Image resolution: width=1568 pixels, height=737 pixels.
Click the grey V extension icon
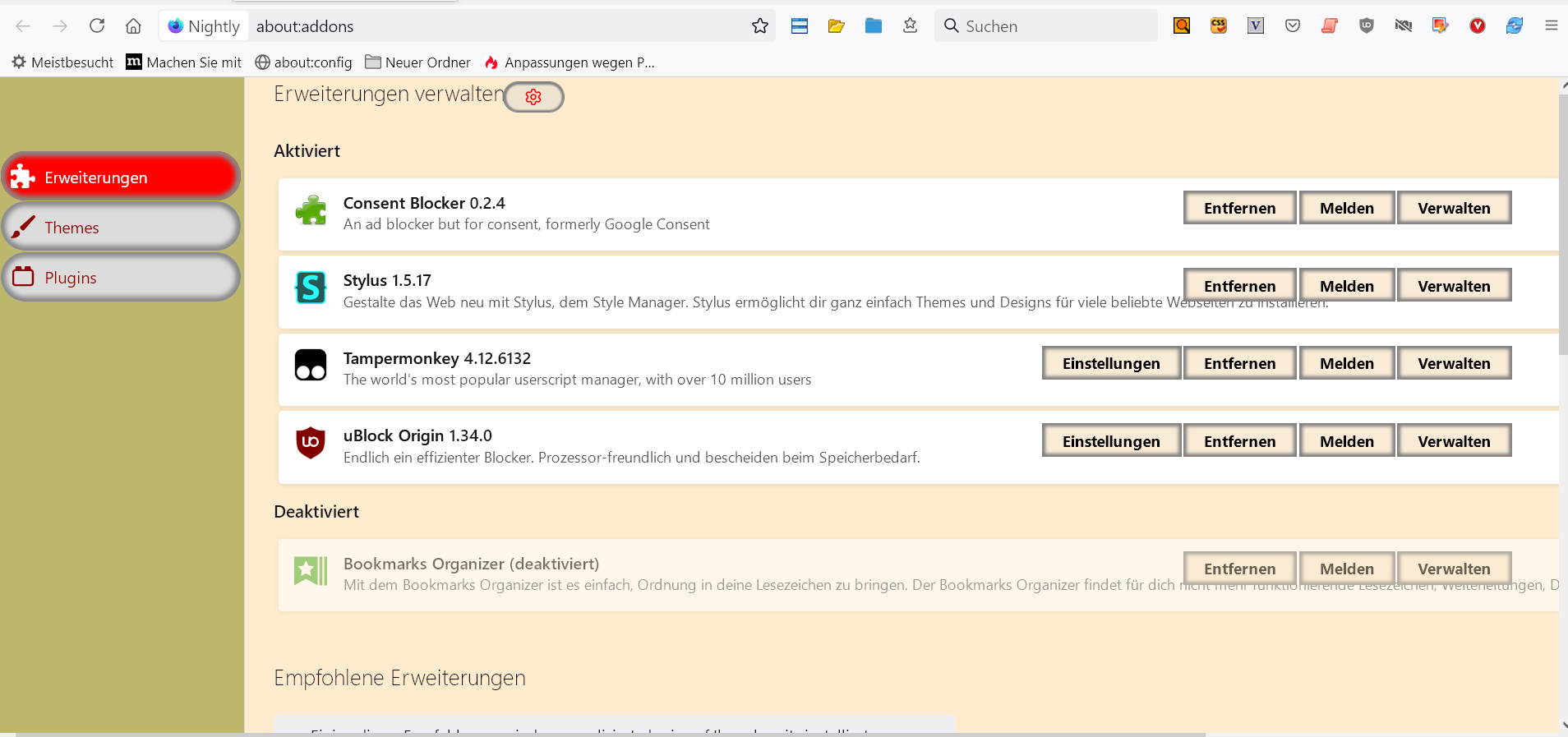(x=1256, y=26)
